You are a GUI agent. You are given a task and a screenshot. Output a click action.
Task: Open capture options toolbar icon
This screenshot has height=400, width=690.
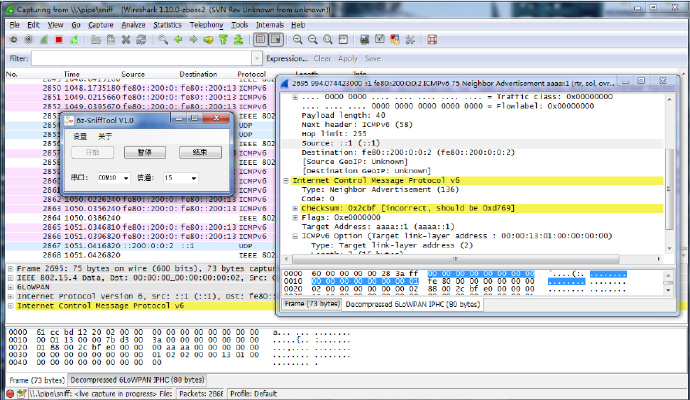coord(29,40)
